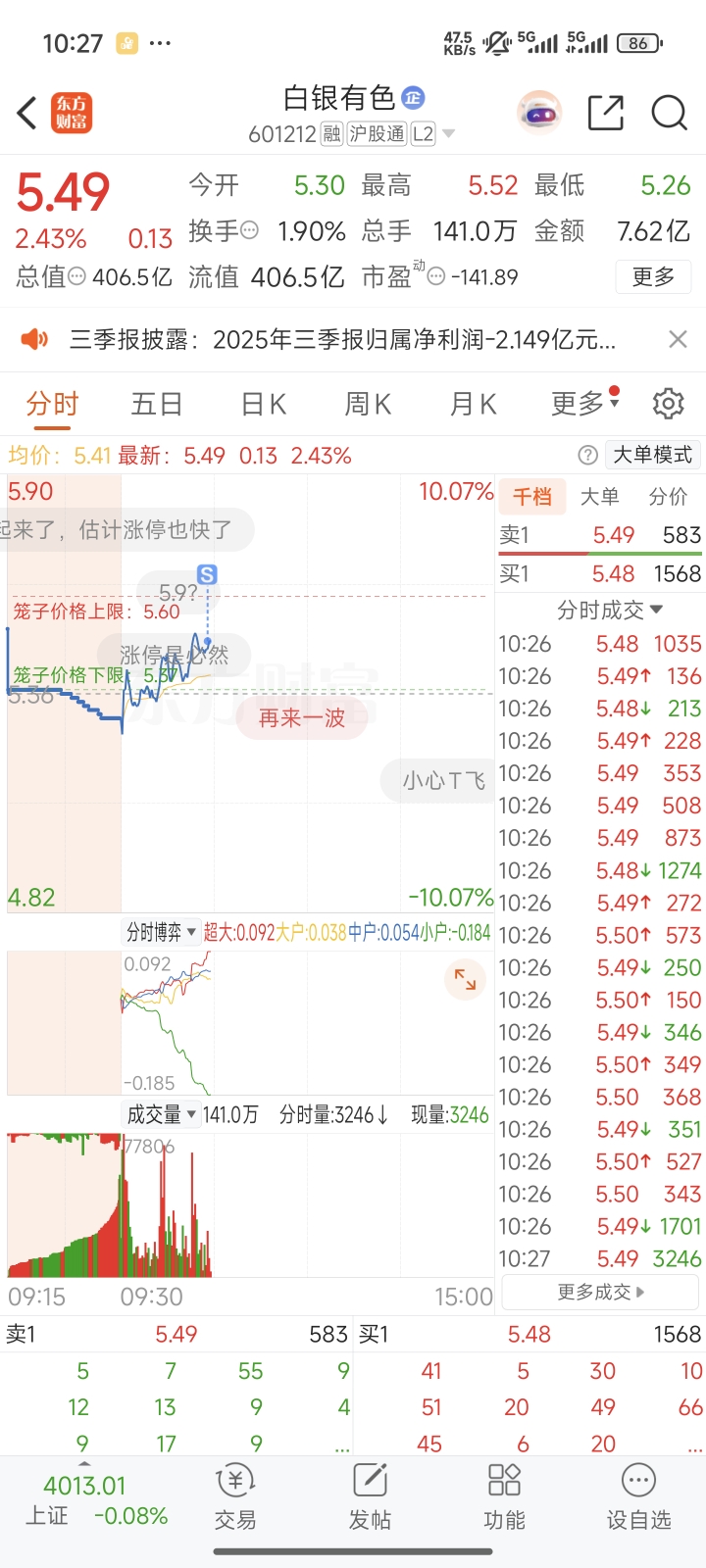Open the 发帖 post icon
The height and width of the screenshot is (1568, 706).
pos(370,1496)
